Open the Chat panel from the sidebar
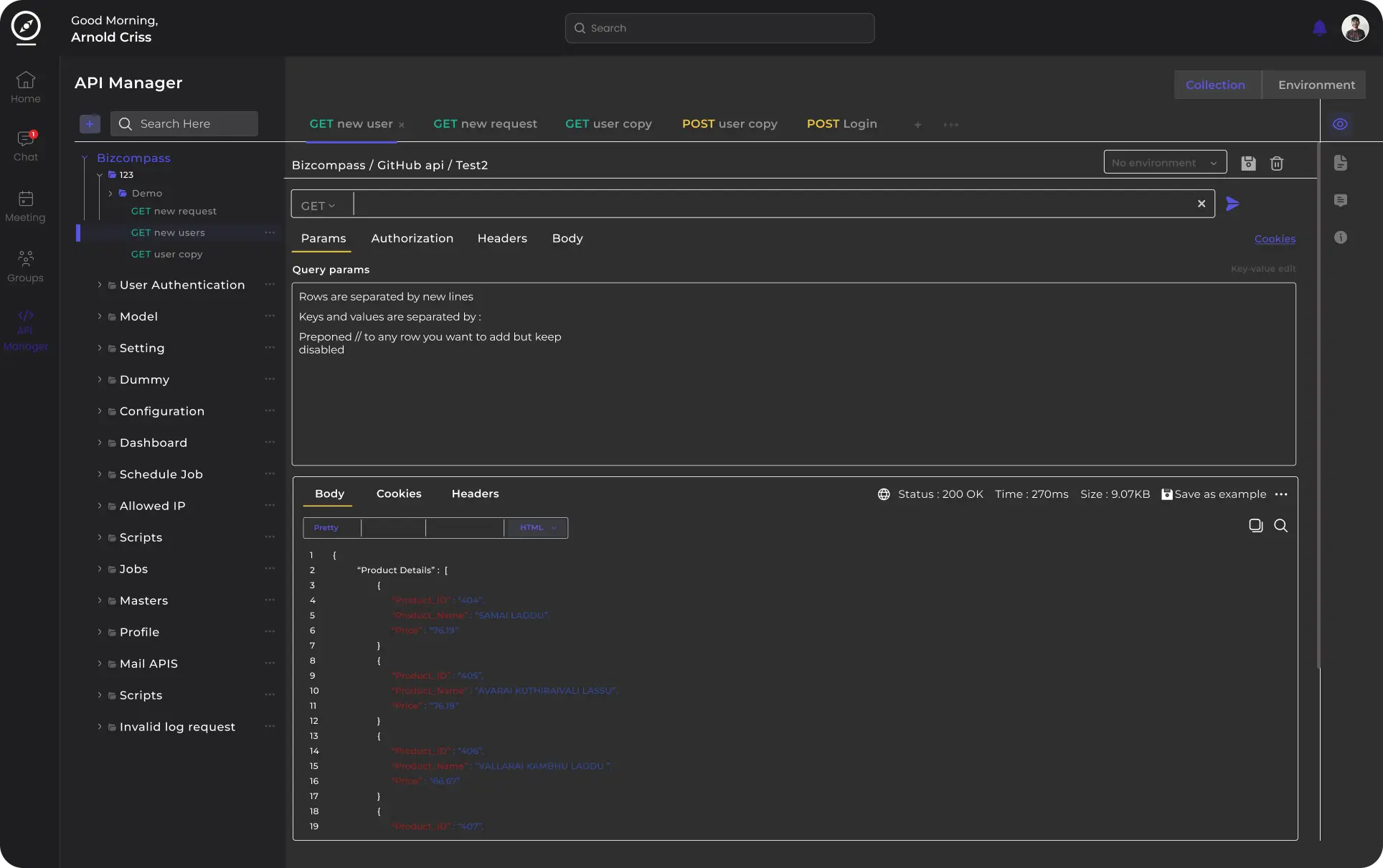Image resolution: width=1383 pixels, height=868 pixels. click(x=26, y=144)
